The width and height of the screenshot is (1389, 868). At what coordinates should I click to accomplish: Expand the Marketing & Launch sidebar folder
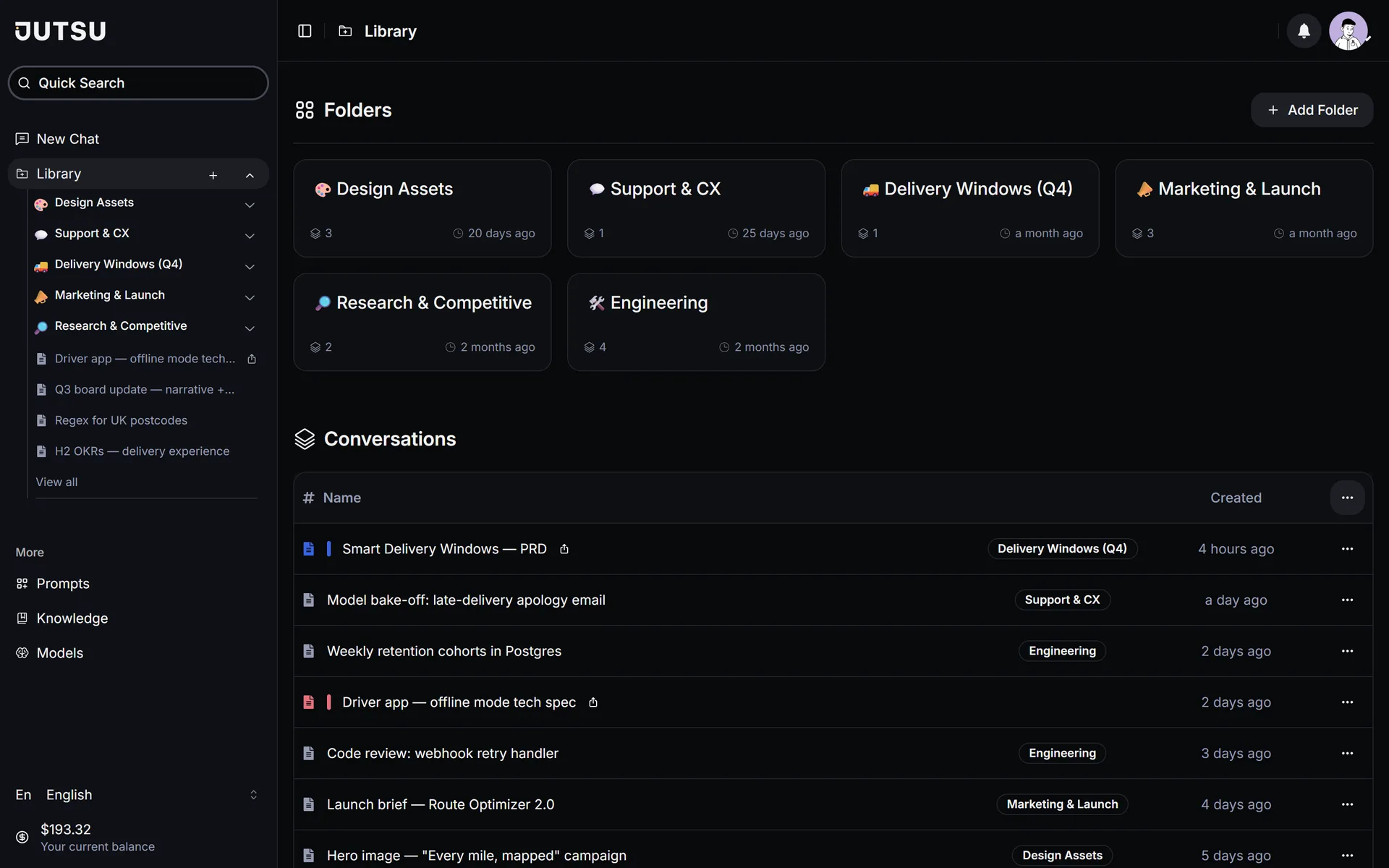[x=250, y=297]
